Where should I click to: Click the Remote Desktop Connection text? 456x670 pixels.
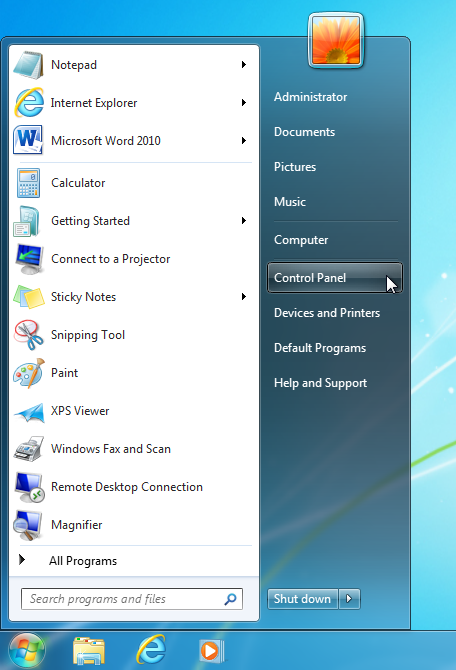[127, 487]
